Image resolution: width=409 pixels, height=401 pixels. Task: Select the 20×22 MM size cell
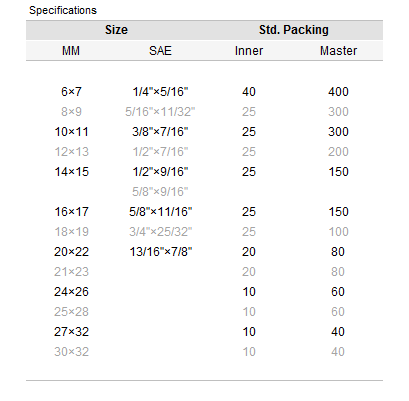click(72, 252)
